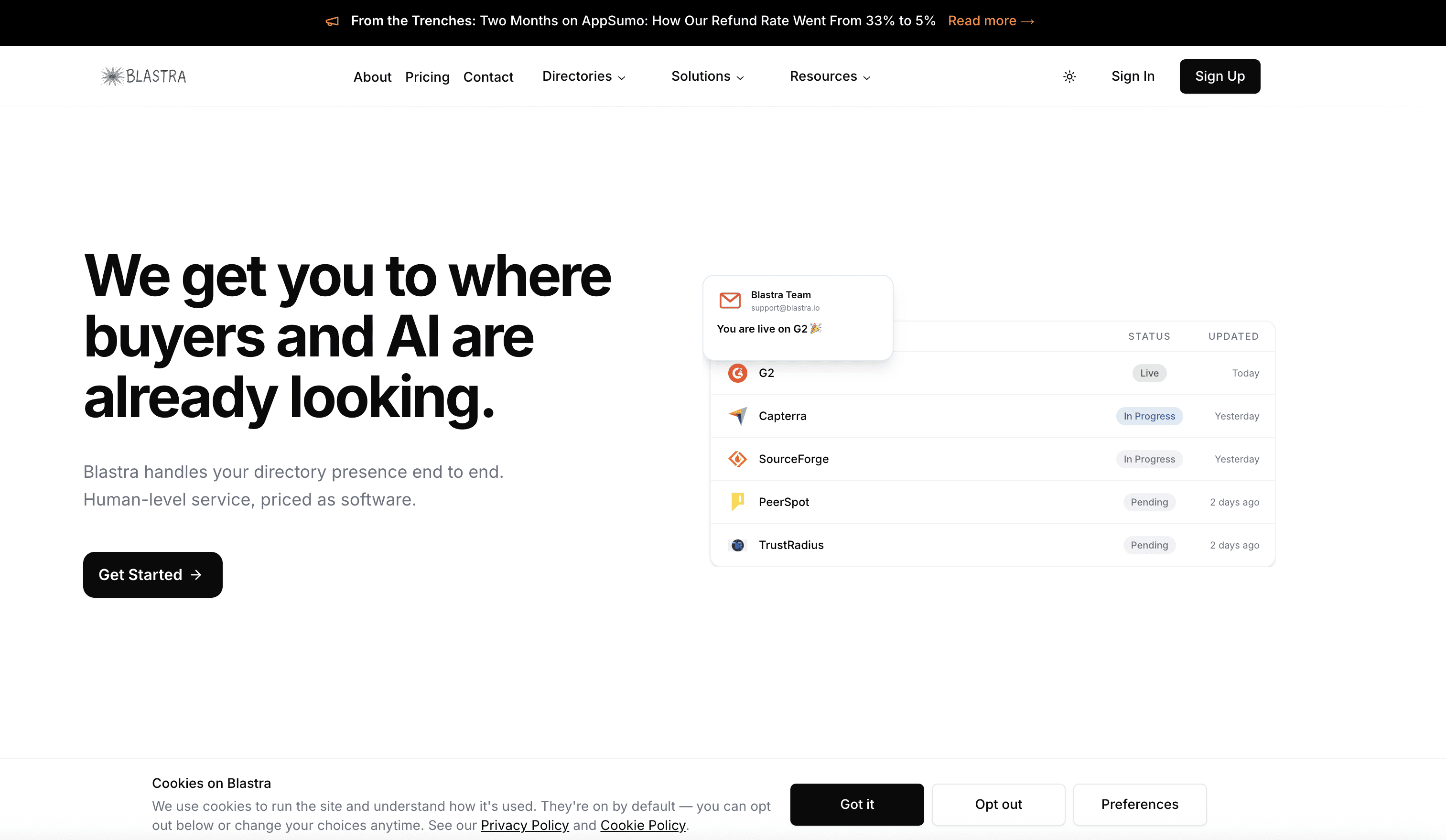This screenshot has height=840, width=1446.
Task: Click PeerSpot's Pending status badge
Action: 1149,502
